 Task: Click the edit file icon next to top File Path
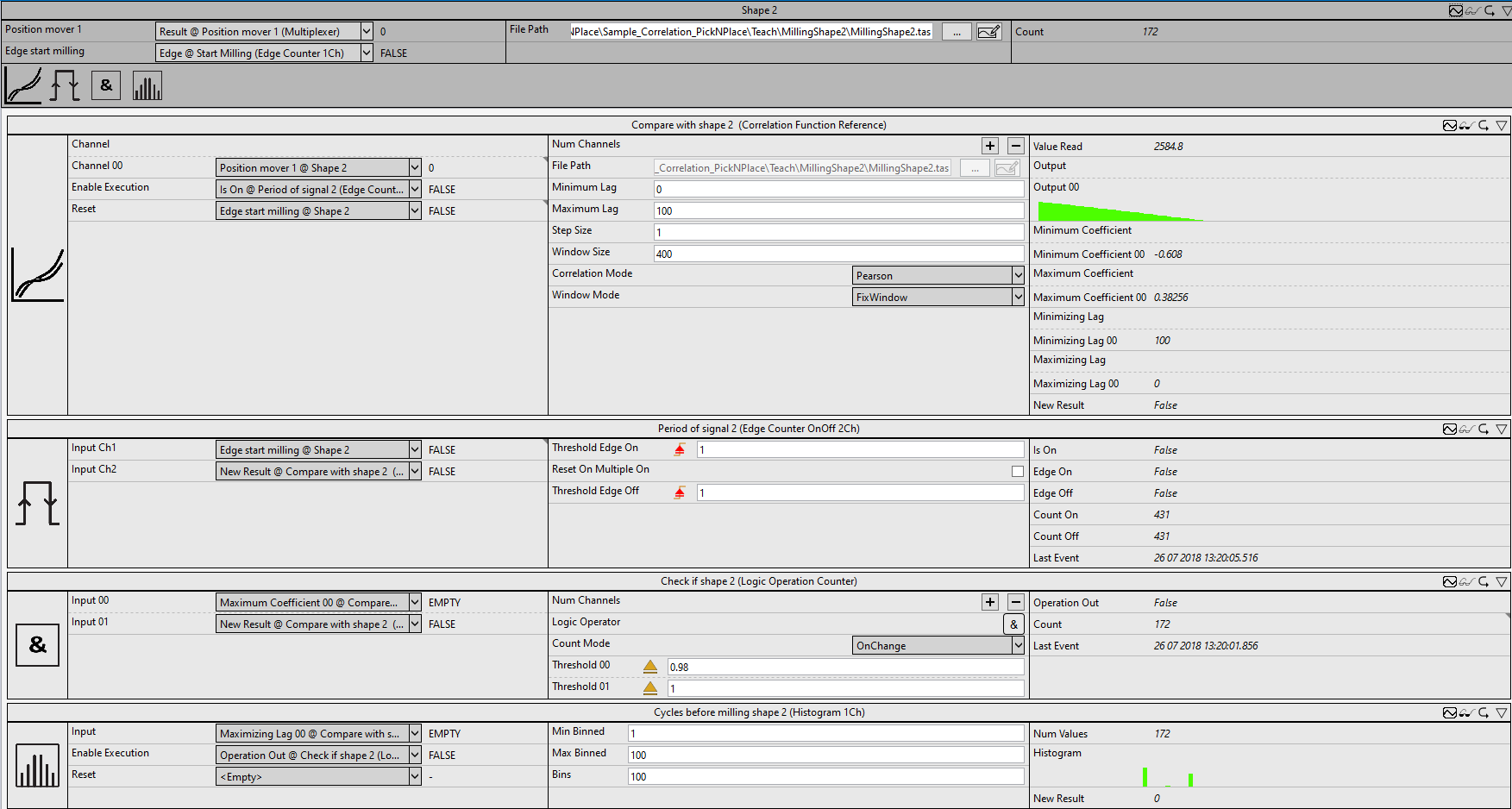(x=988, y=32)
